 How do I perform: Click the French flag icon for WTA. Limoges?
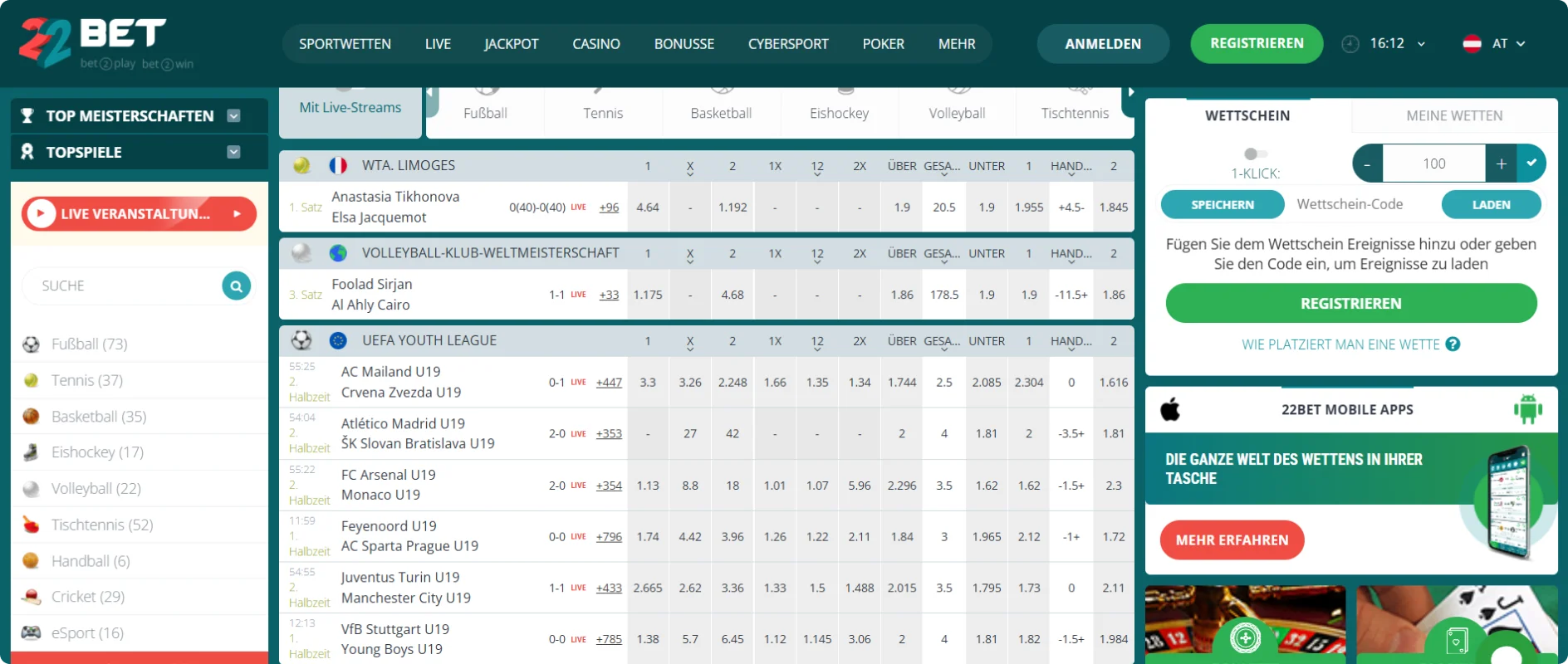coord(338,165)
